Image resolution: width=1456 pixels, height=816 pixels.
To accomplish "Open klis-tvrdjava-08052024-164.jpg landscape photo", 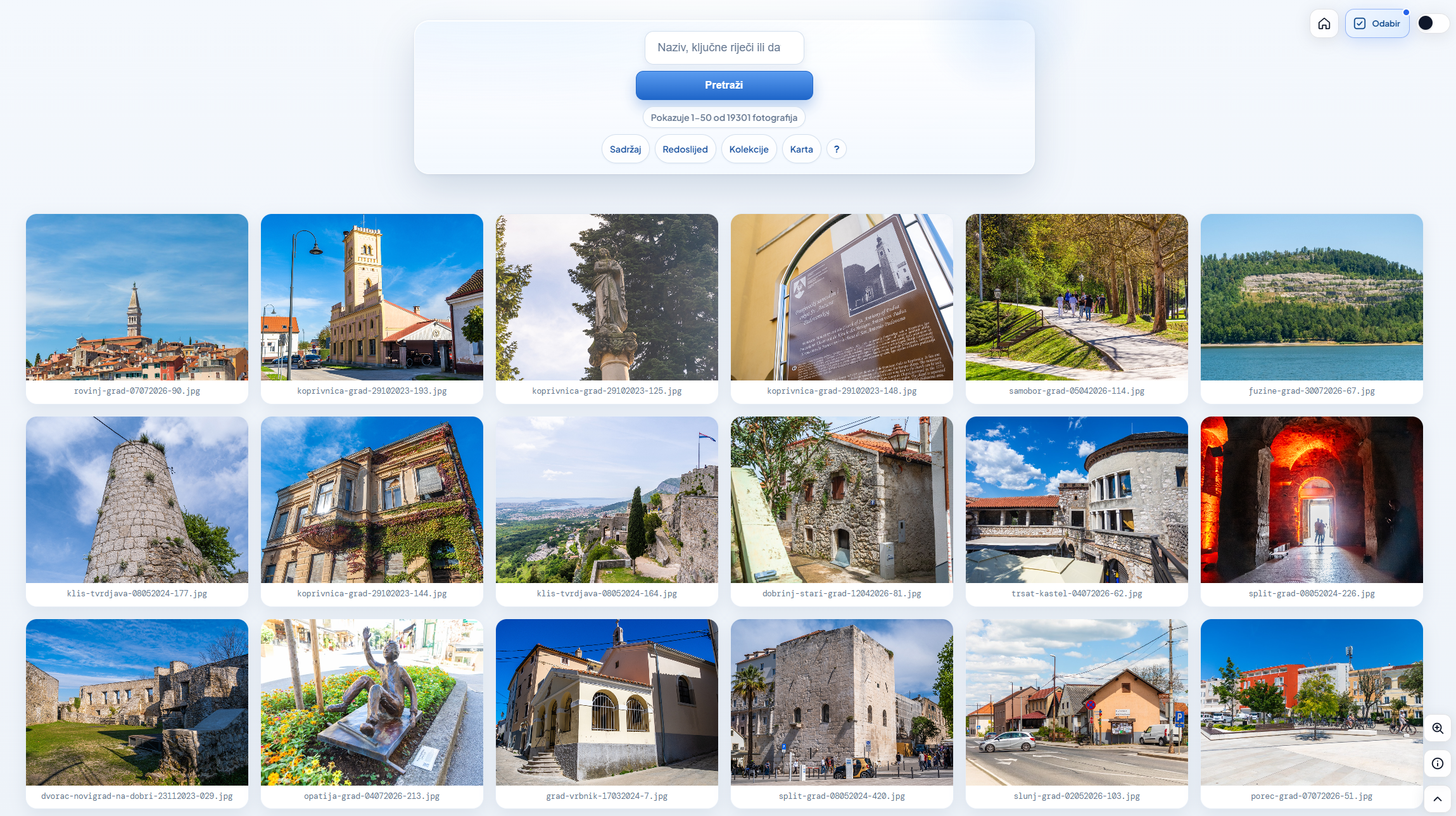I will click(x=607, y=499).
